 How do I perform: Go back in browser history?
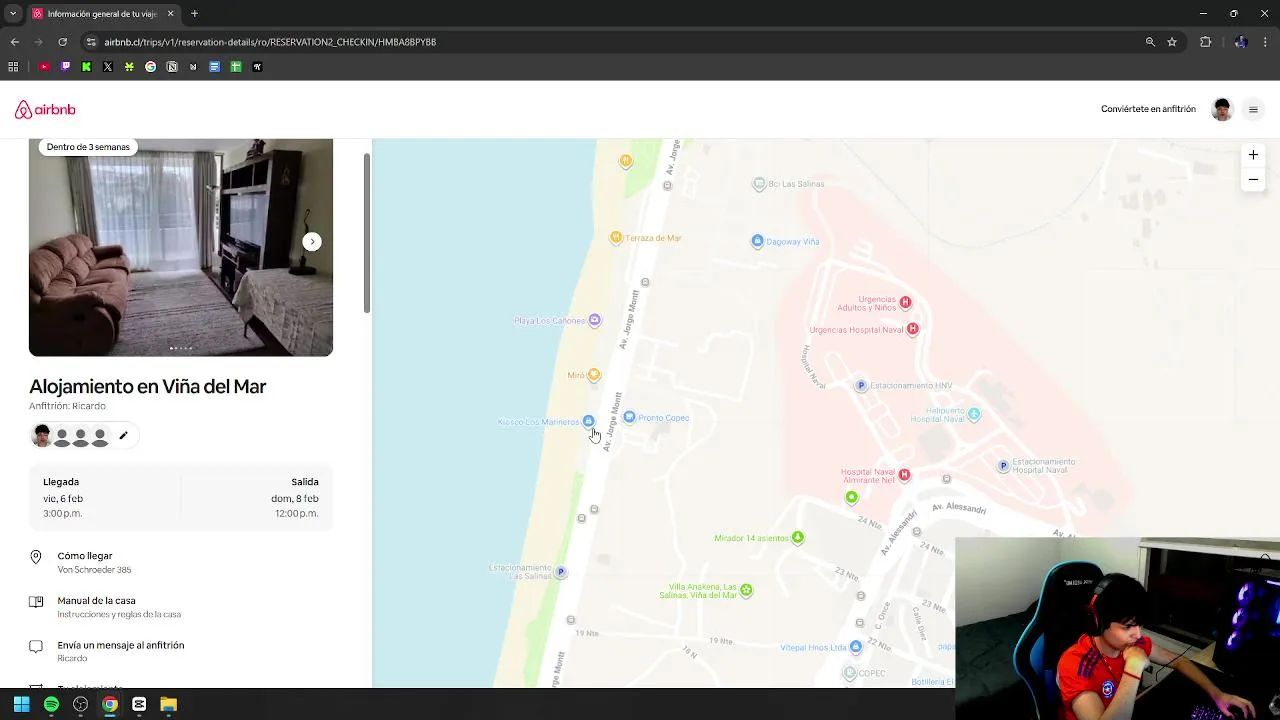14,42
